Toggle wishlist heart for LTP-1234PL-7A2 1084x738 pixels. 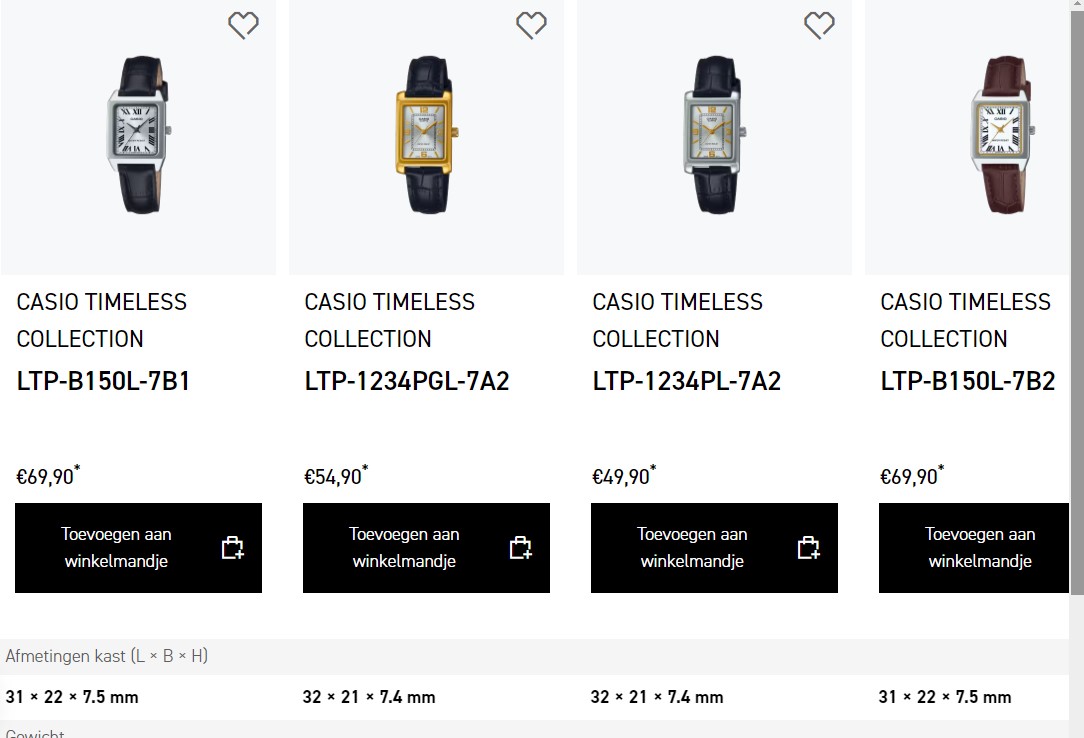click(819, 26)
